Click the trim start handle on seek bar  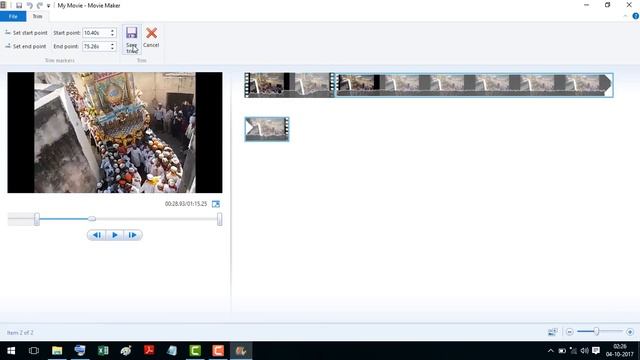(x=37, y=219)
